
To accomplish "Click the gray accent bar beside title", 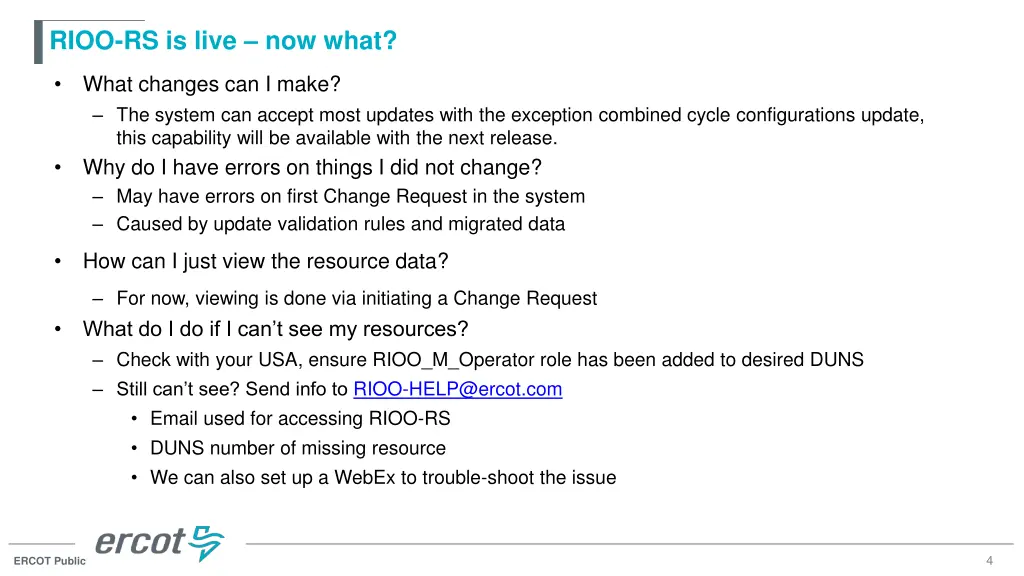I will click(39, 42).
